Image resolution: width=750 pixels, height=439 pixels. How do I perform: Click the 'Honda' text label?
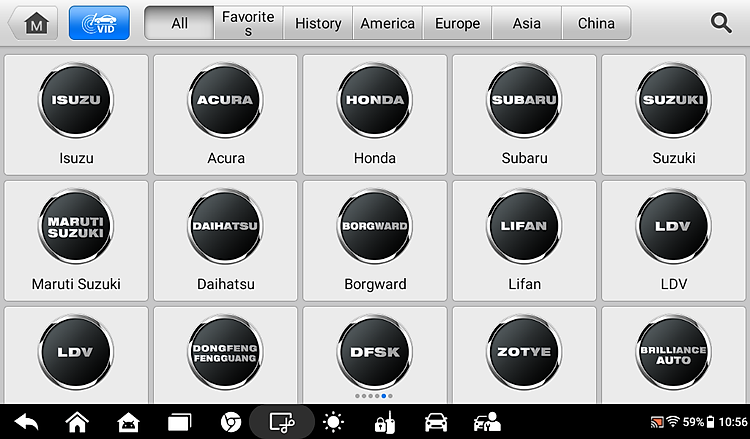click(x=375, y=158)
